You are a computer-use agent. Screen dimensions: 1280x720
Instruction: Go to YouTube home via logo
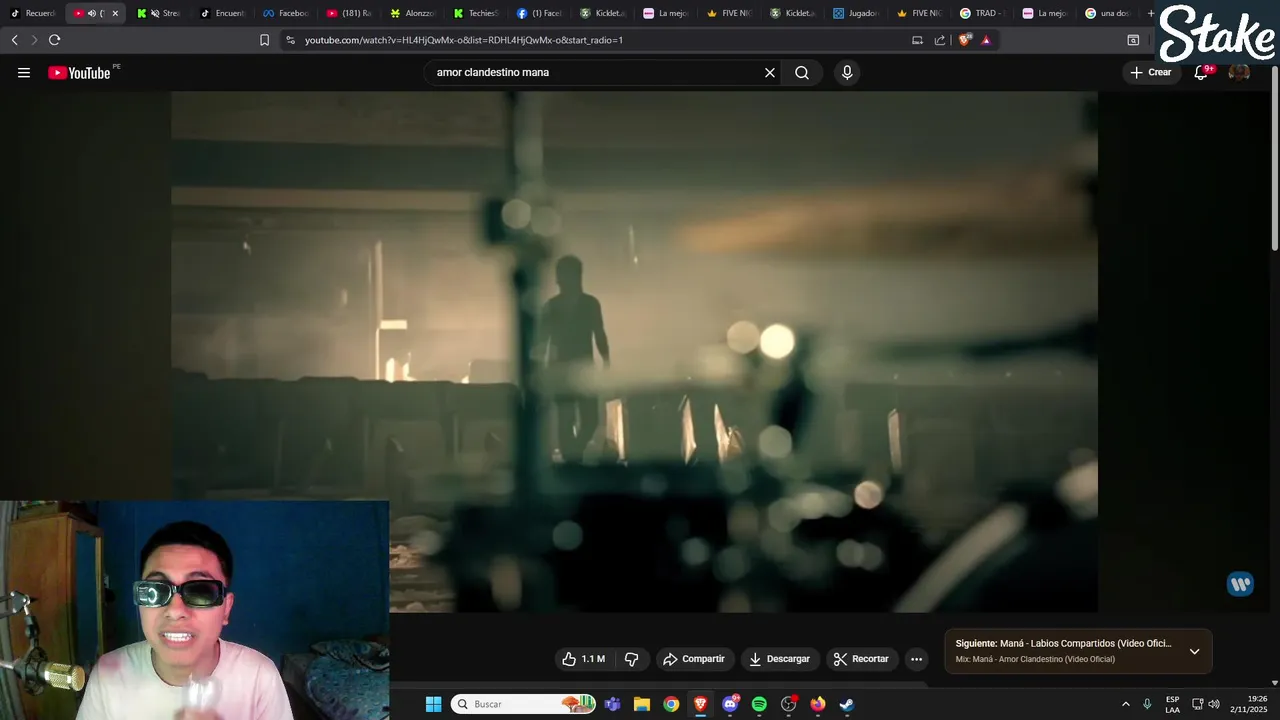pyautogui.click(x=79, y=72)
